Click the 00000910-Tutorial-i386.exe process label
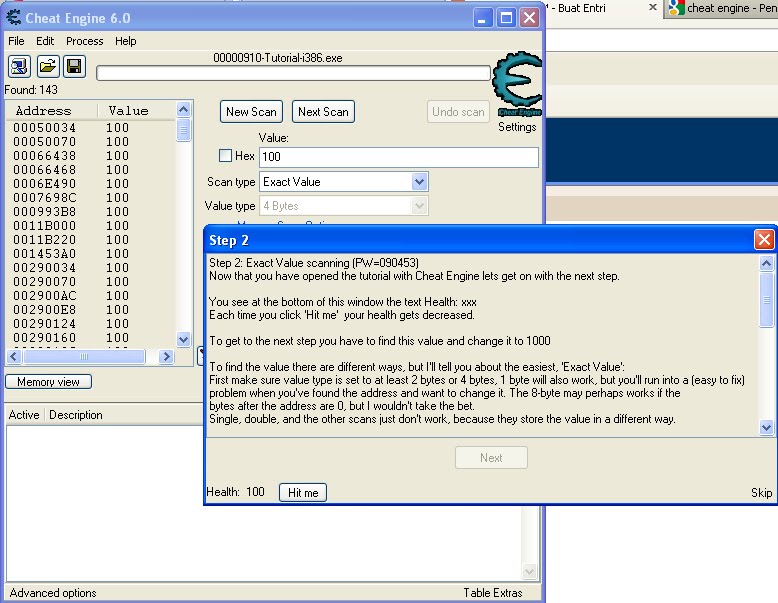This screenshot has width=778, height=603. tap(278, 58)
